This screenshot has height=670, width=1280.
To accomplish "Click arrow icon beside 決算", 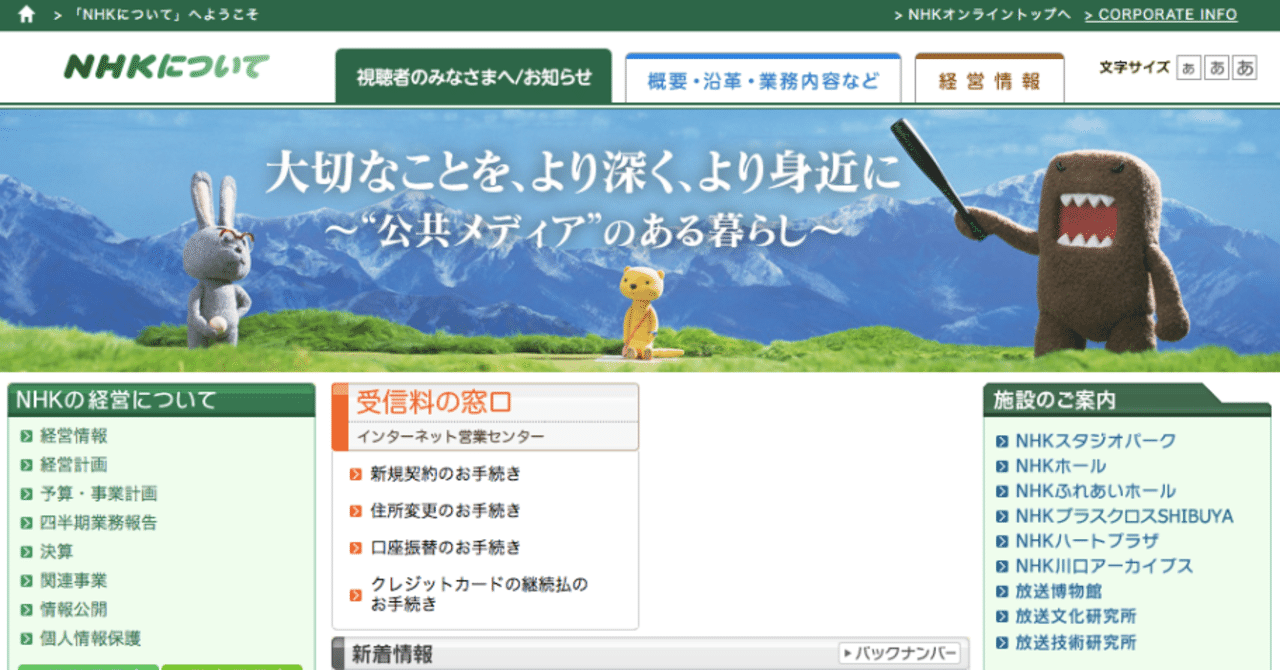I will coord(27,552).
